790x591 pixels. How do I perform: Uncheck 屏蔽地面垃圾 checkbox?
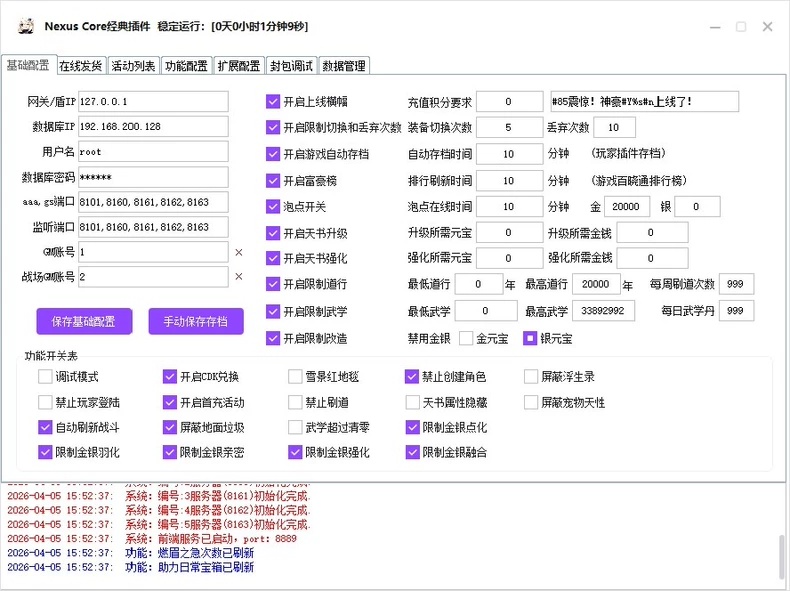[x=170, y=427]
